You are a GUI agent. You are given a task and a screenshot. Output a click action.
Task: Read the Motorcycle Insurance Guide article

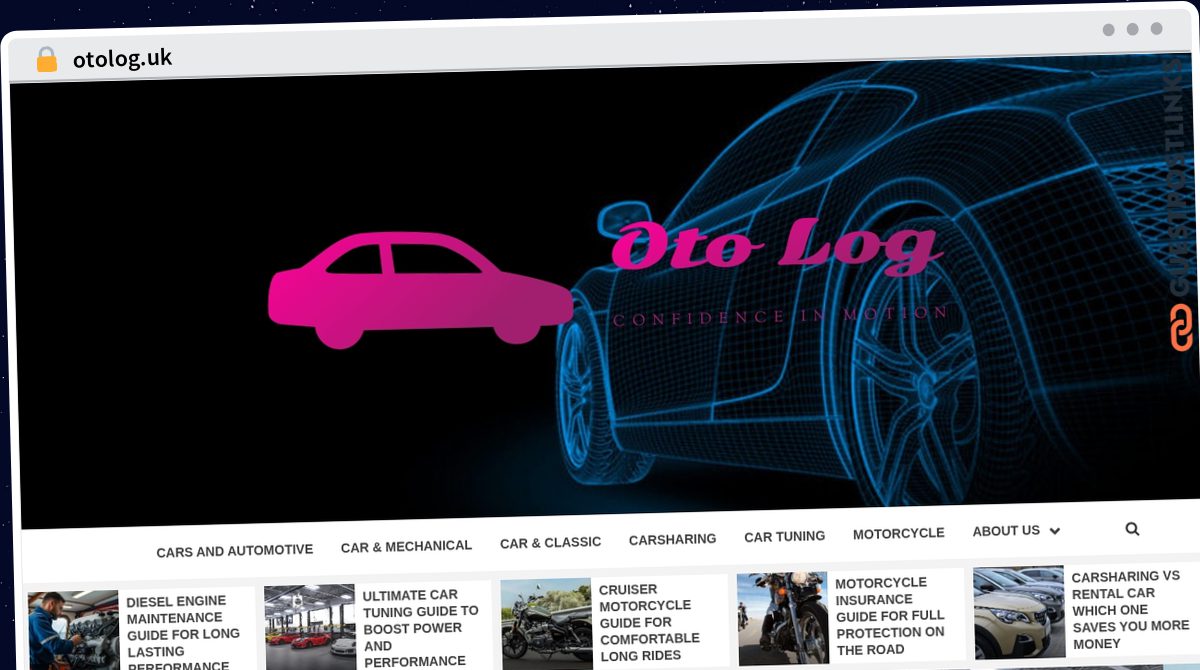pos(890,615)
